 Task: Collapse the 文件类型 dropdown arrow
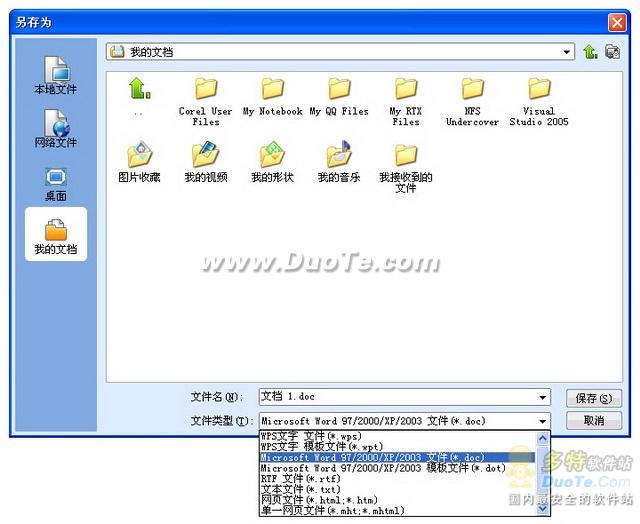pyautogui.click(x=543, y=422)
